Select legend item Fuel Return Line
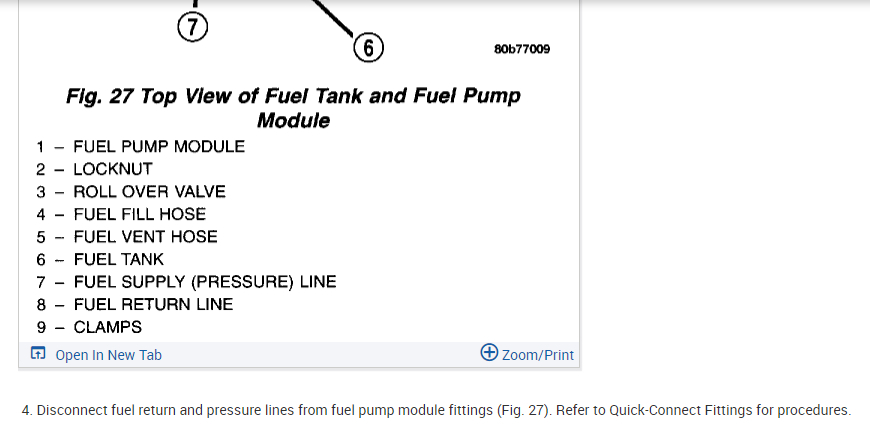The height and width of the screenshot is (433, 870). [x=153, y=304]
